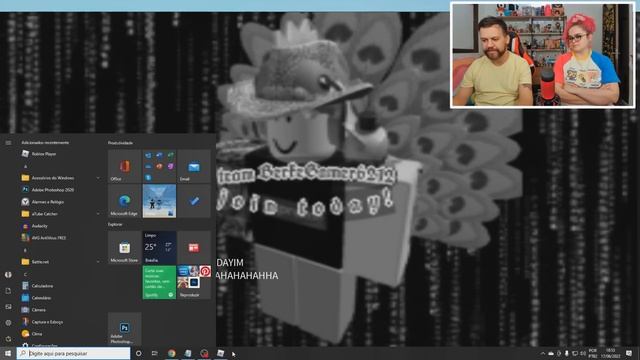
Task: Open the user account icon in Start sidebar
Action: (x=8, y=275)
